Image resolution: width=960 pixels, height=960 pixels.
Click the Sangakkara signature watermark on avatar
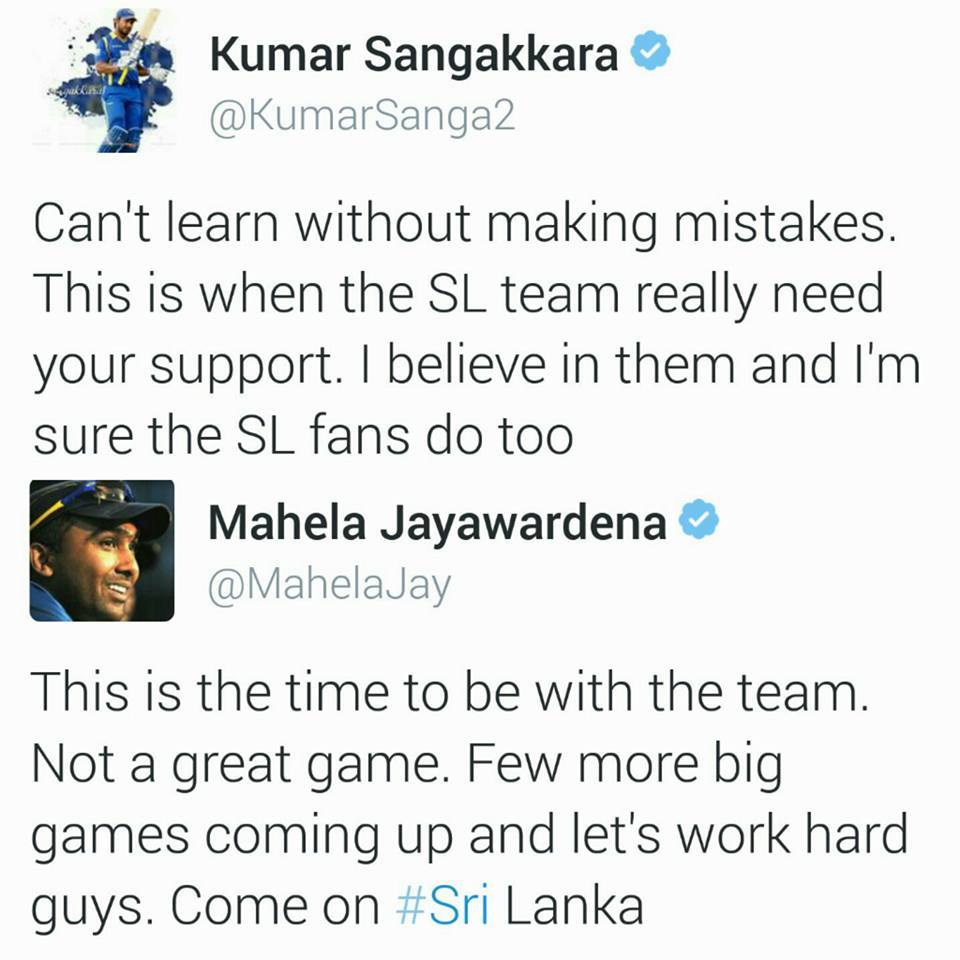click(x=77, y=91)
